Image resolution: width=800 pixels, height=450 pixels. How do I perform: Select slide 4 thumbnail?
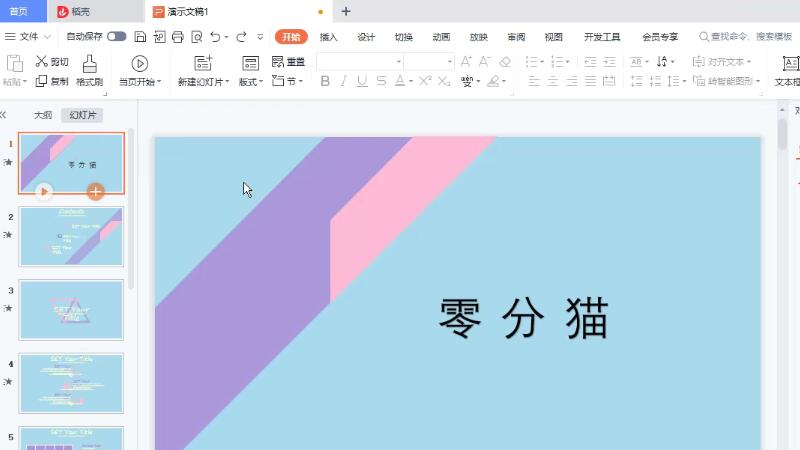(71, 383)
